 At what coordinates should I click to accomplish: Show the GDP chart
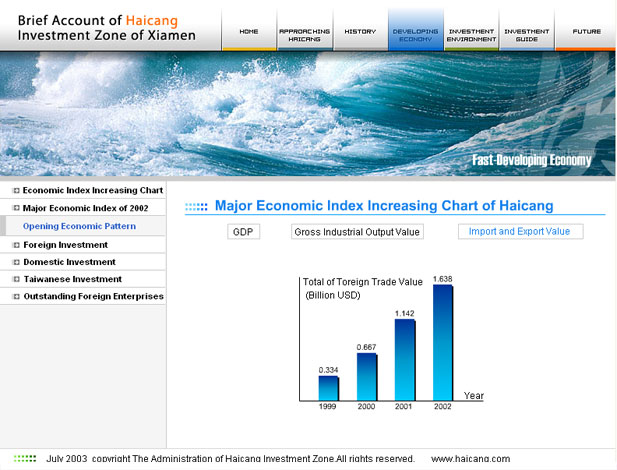243,232
